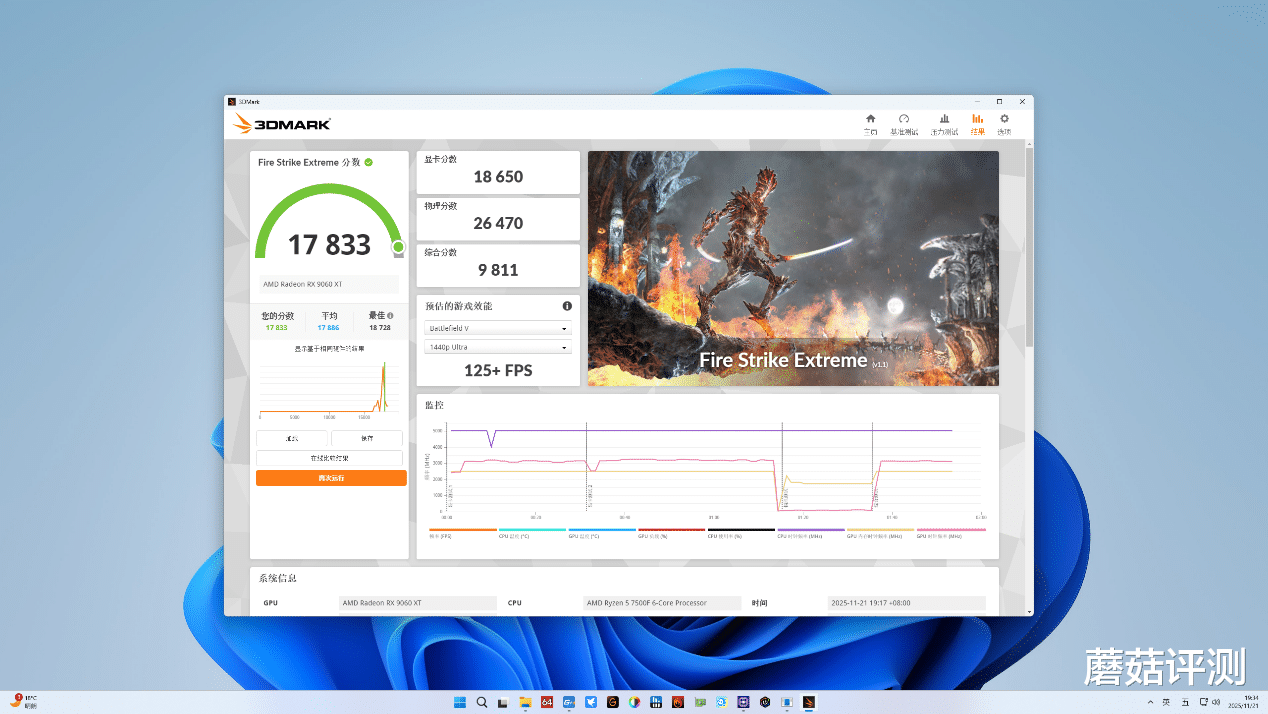Screen dimensions: 1268x714
Task: Click the orange run again button
Action: point(331,478)
